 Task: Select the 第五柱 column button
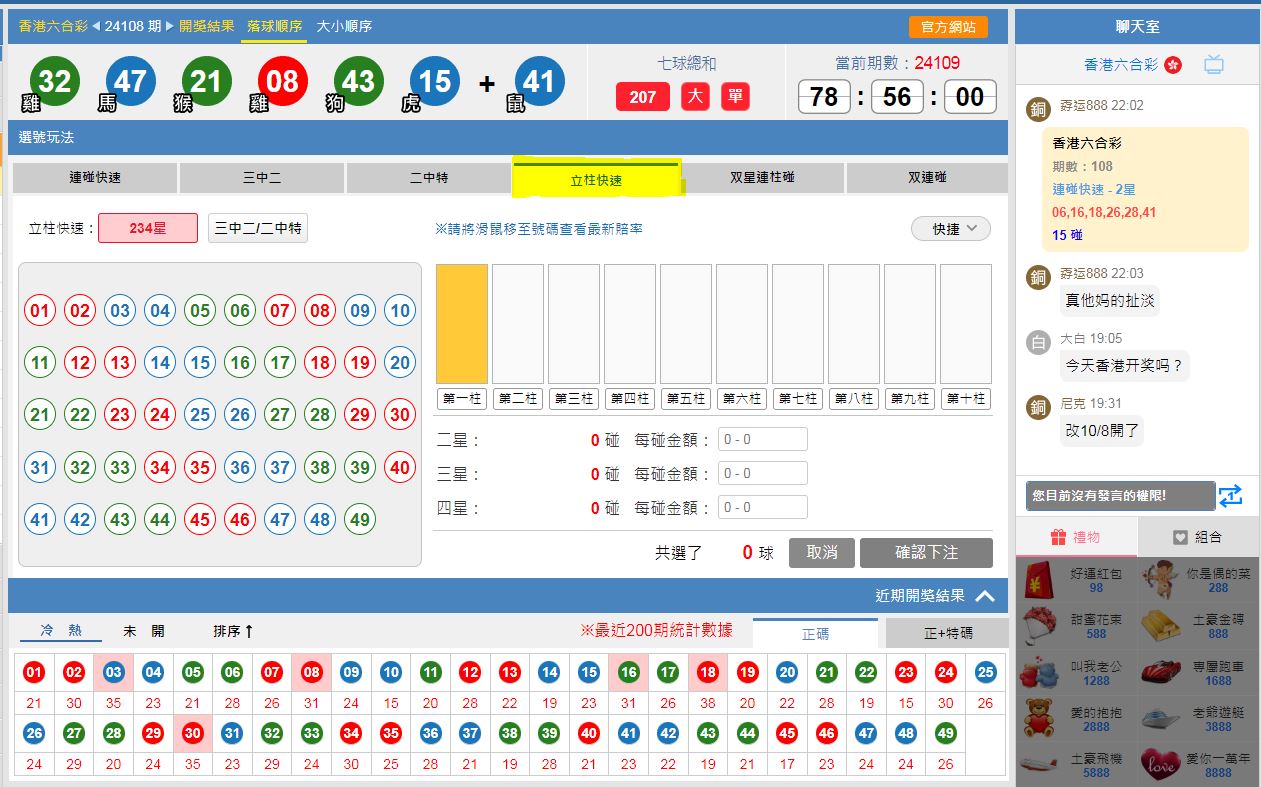click(x=686, y=399)
